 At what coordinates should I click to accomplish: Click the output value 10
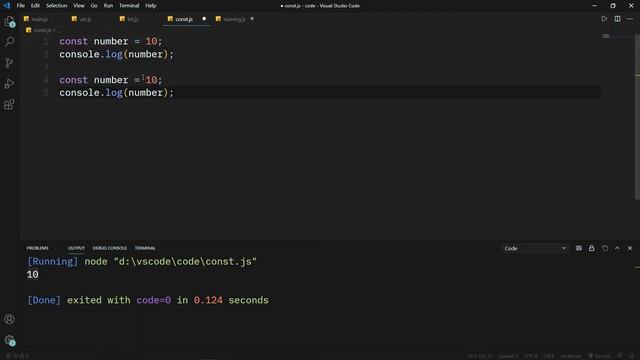[x=33, y=275]
